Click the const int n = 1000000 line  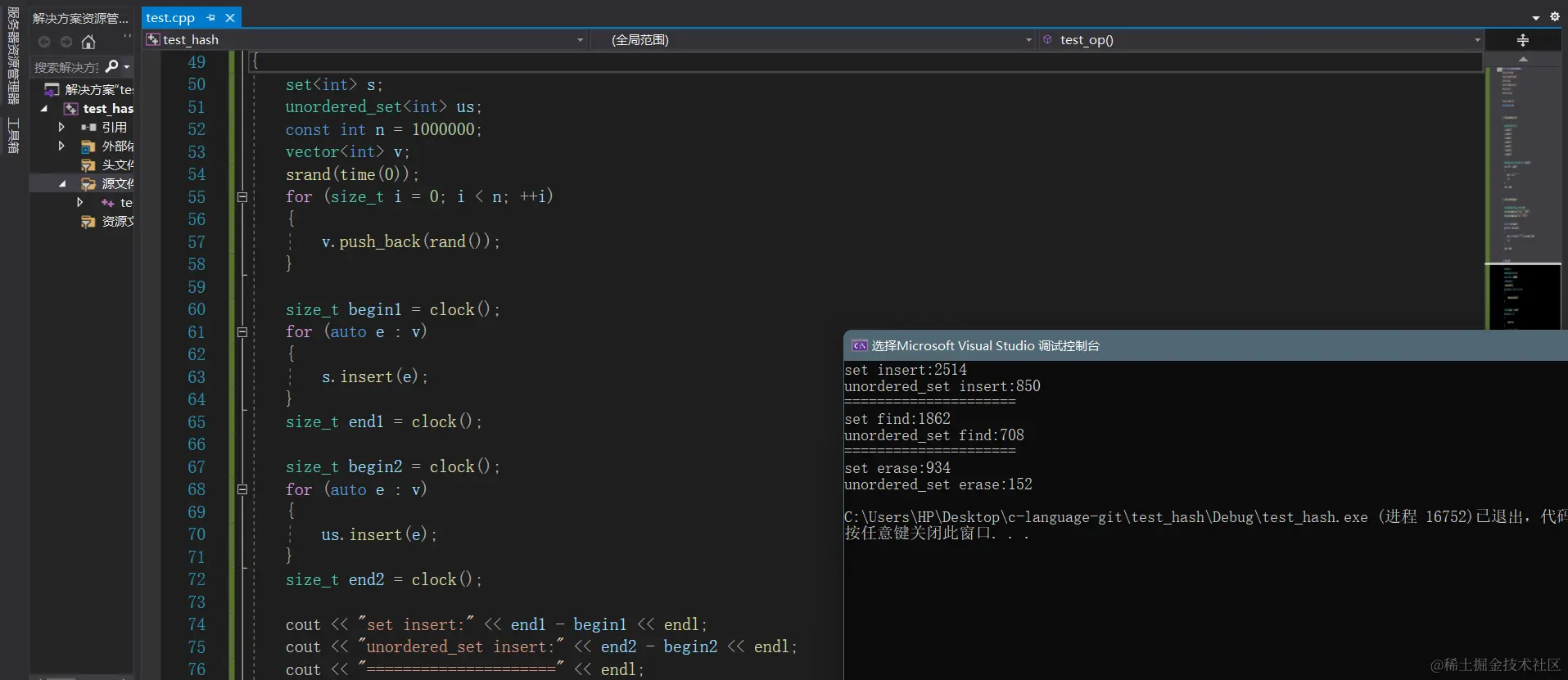(x=383, y=129)
